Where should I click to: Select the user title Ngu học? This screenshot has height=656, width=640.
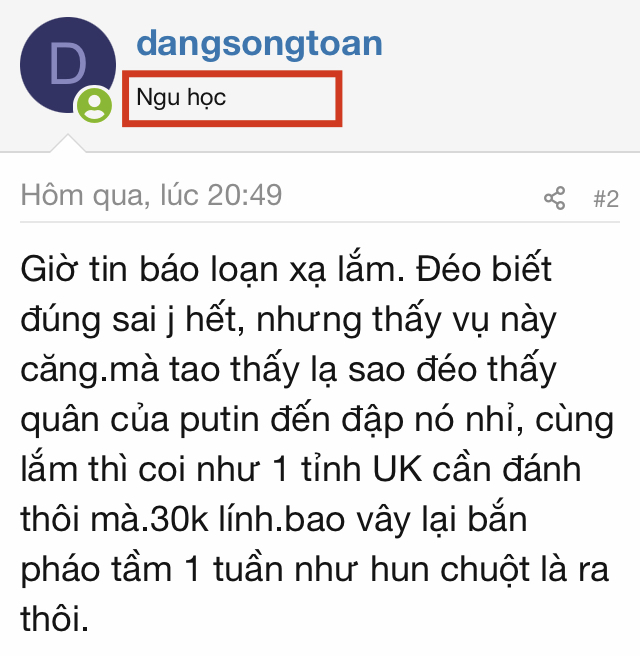pyautogui.click(x=181, y=98)
